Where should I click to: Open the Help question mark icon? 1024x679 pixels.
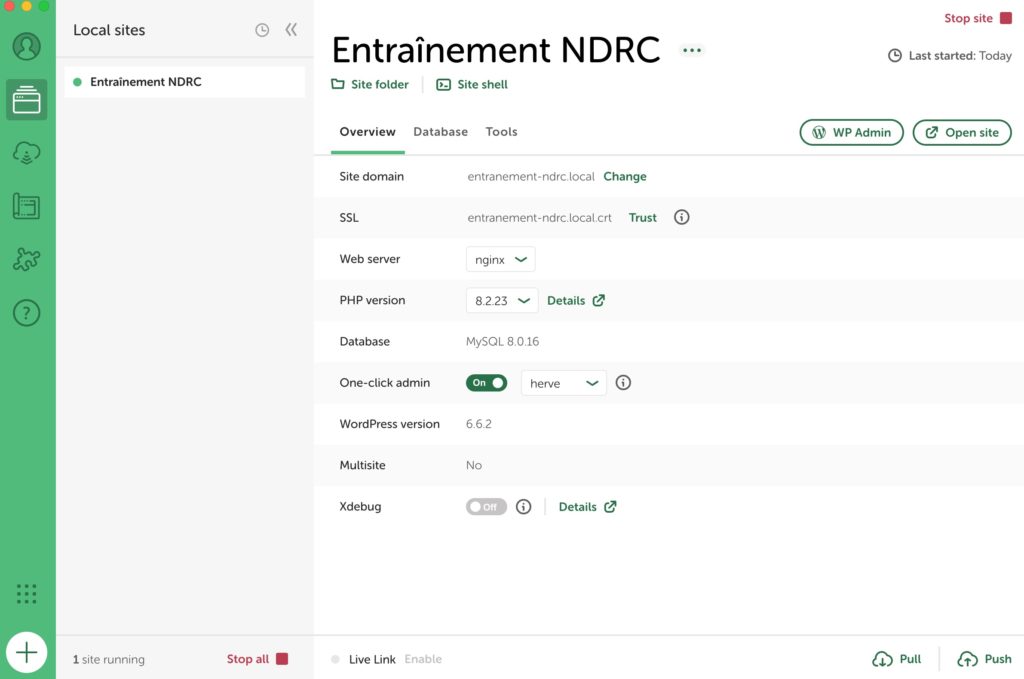(x=27, y=313)
